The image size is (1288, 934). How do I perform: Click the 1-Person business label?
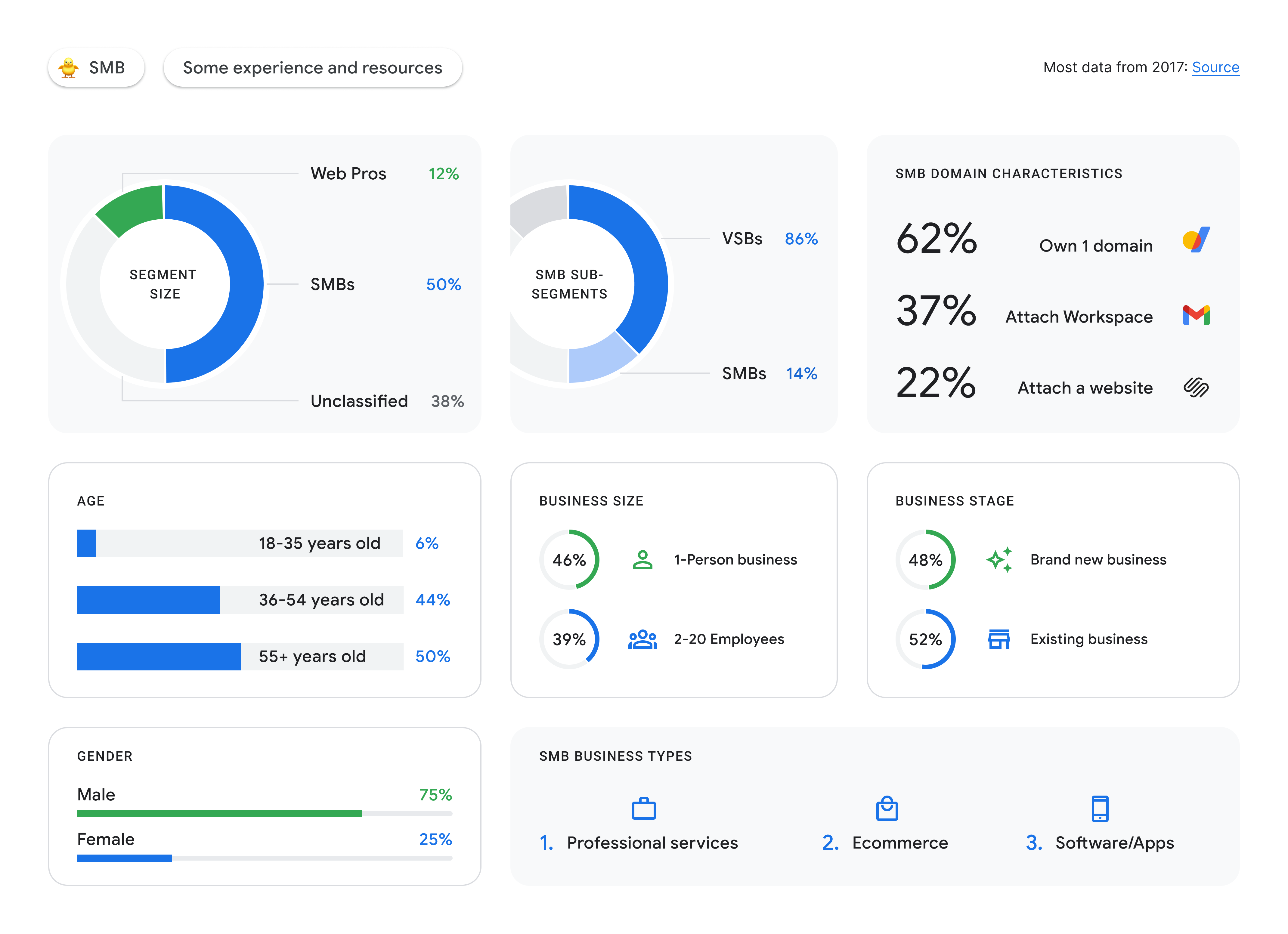click(735, 560)
